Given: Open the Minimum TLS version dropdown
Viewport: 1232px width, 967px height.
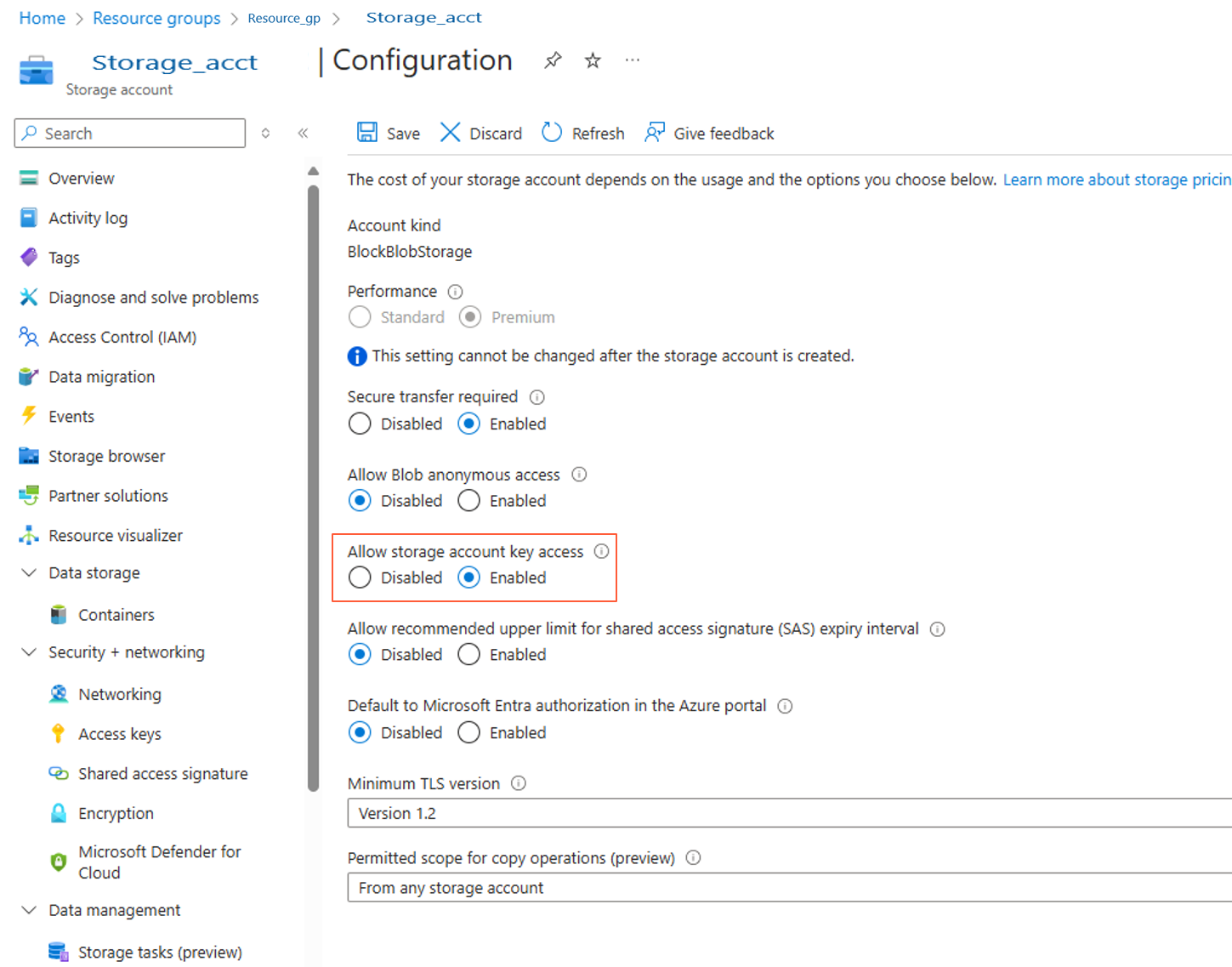Looking at the screenshot, I should point(789,813).
